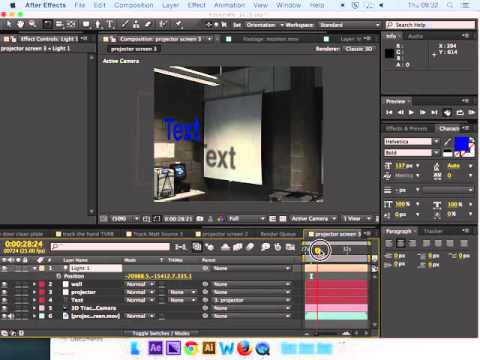Select the Brush tool
The image size is (480, 360).
click(x=125, y=24)
